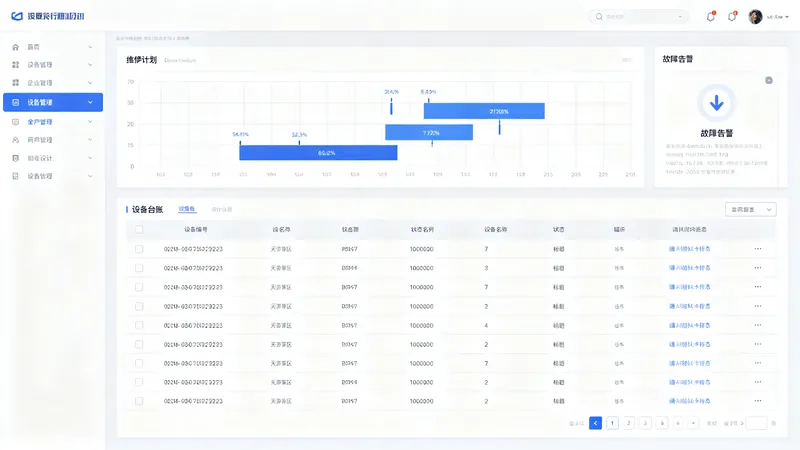This screenshot has width=800, height=450.
Task: Expand the user-silhouette sidebar item using its chevron
Action: (90, 140)
